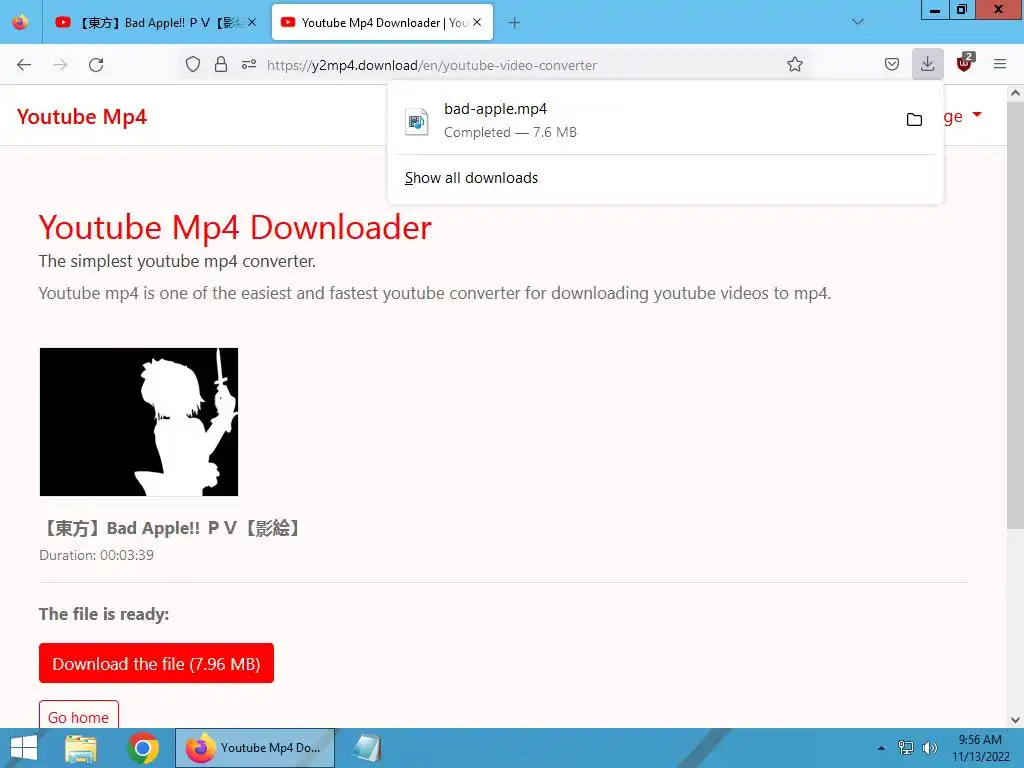Save page to Pocket
Image resolution: width=1024 pixels, height=768 pixels.
coord(891,65)
